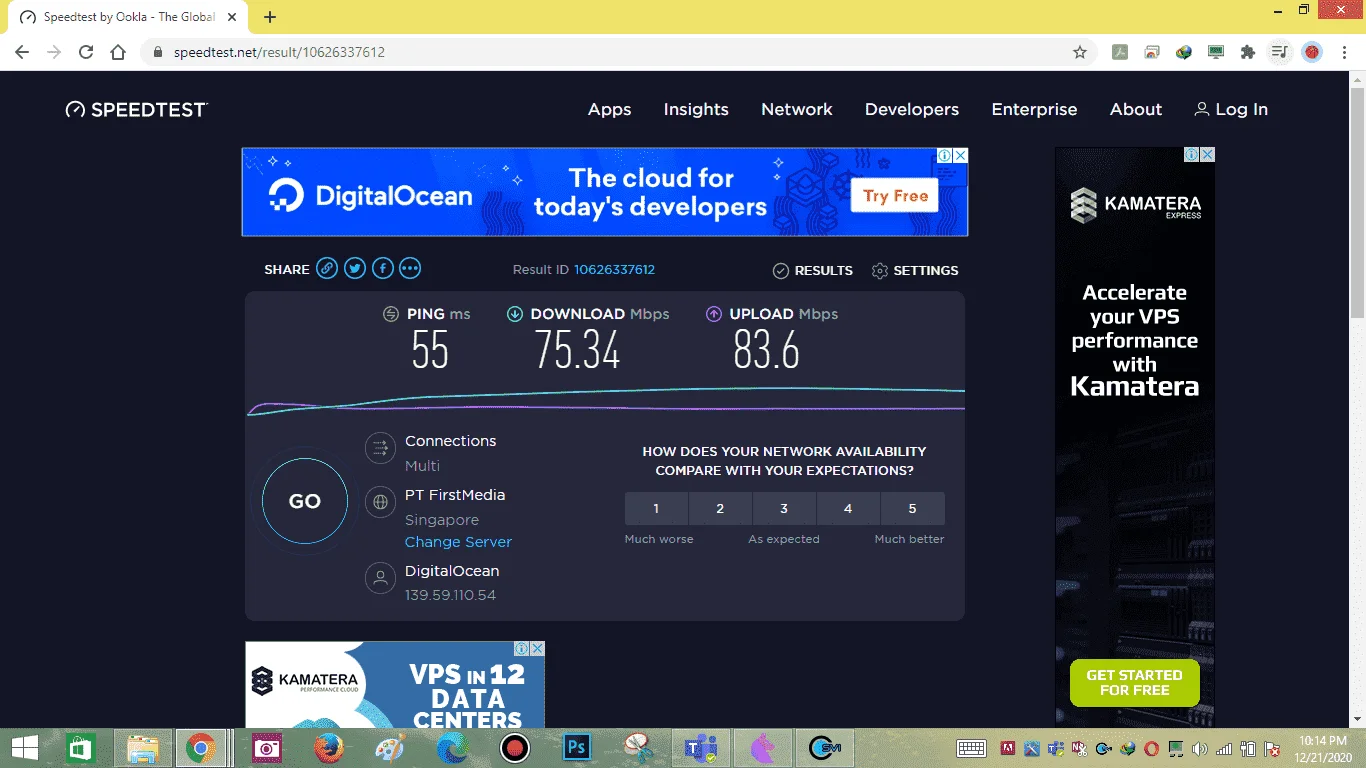Click the taskbar volume speaker icon
The width and height of the screenshot is (1366, 768).
(x=1199, y=749)
